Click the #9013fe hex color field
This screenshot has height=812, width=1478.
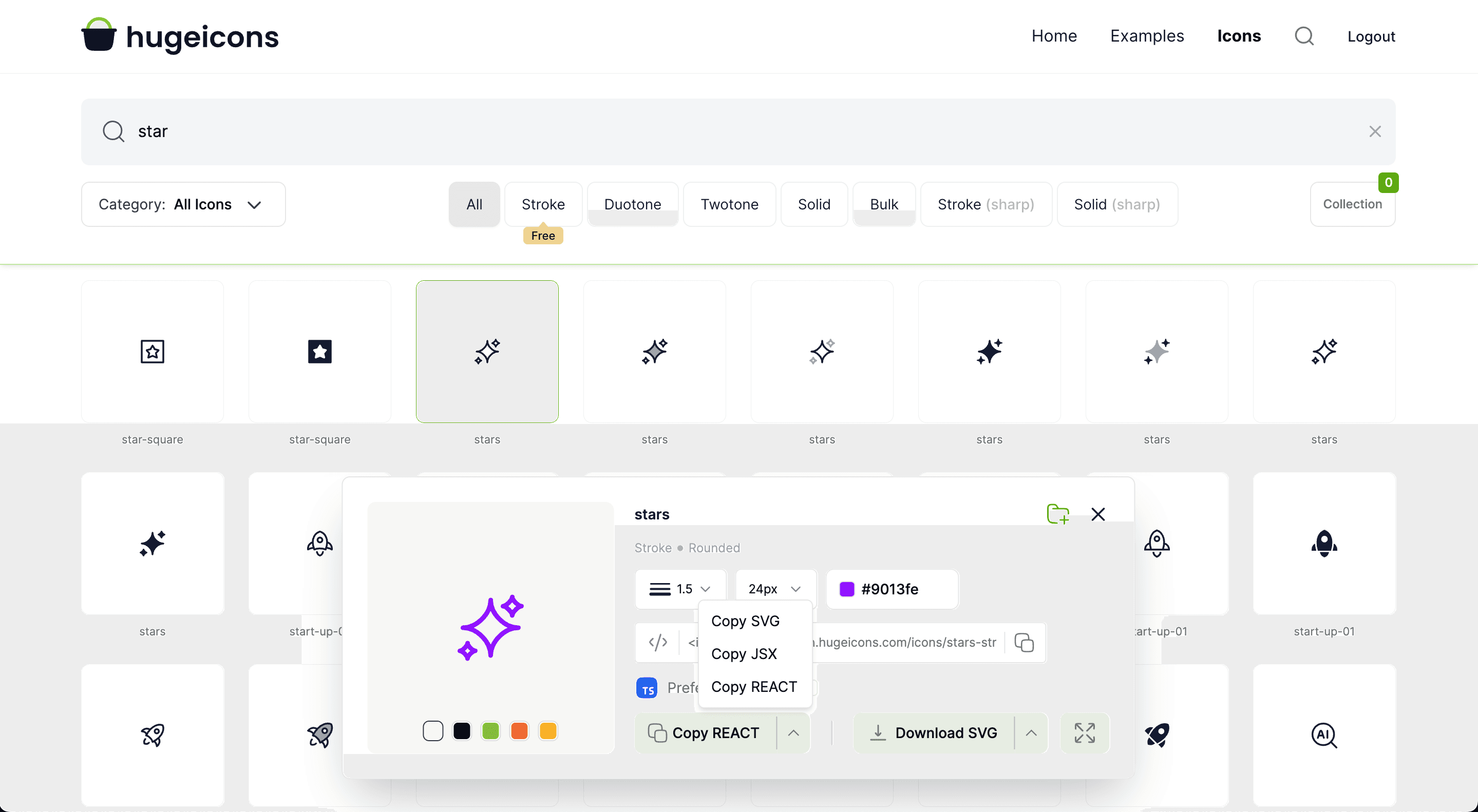(x=892, y=589)
